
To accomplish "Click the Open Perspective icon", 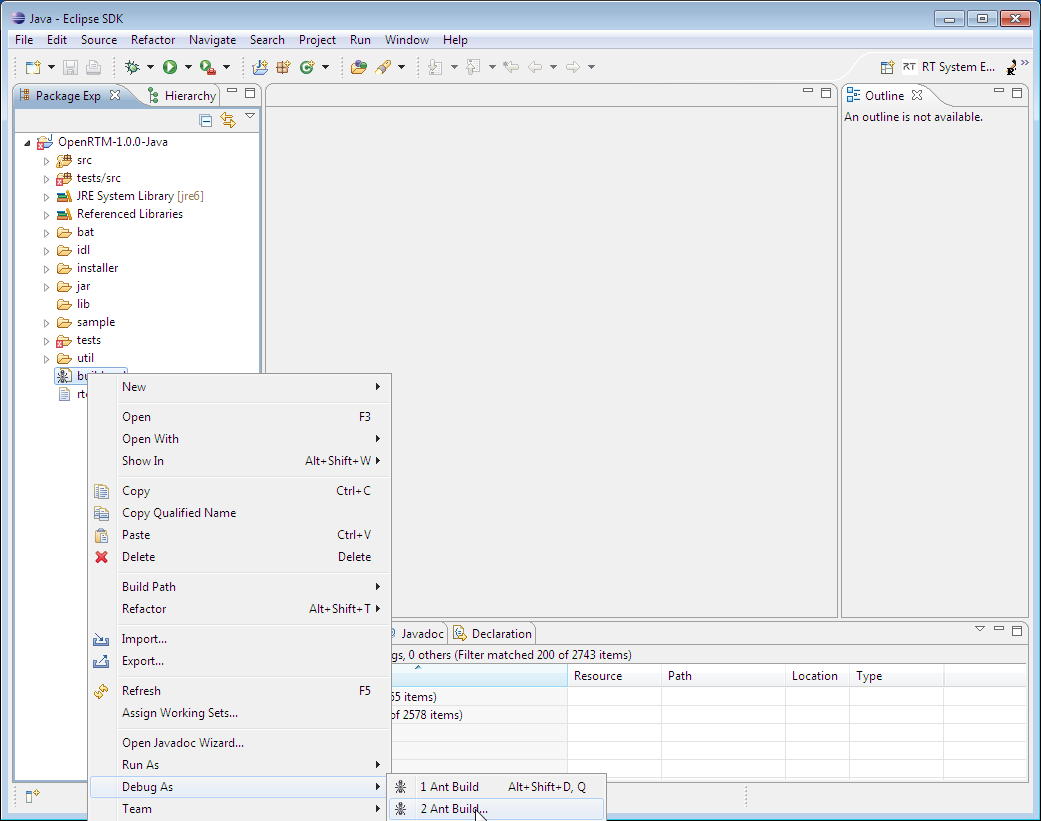I will coord(887,67).
